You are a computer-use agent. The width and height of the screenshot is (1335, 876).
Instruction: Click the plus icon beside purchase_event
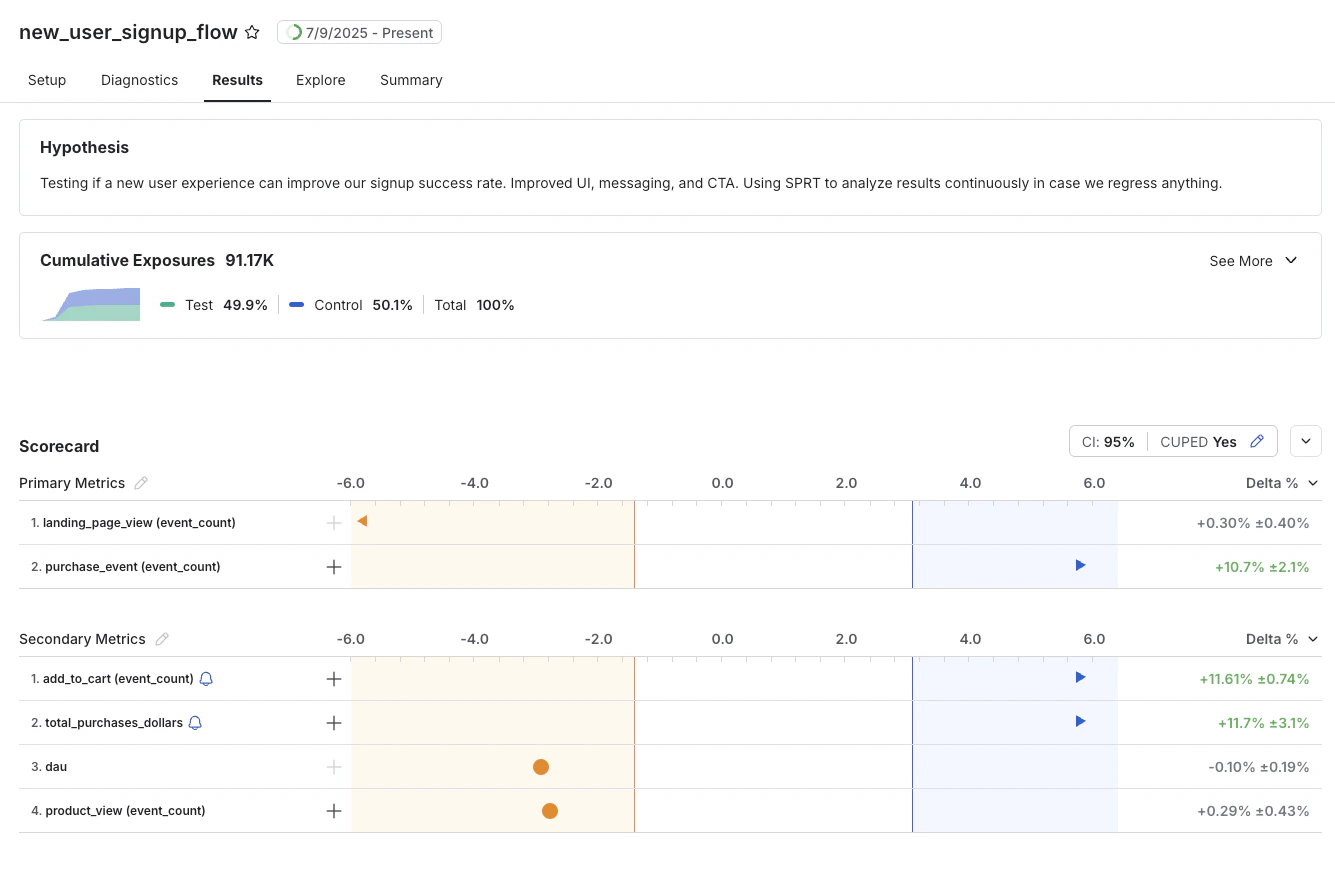tap(334, 566)
